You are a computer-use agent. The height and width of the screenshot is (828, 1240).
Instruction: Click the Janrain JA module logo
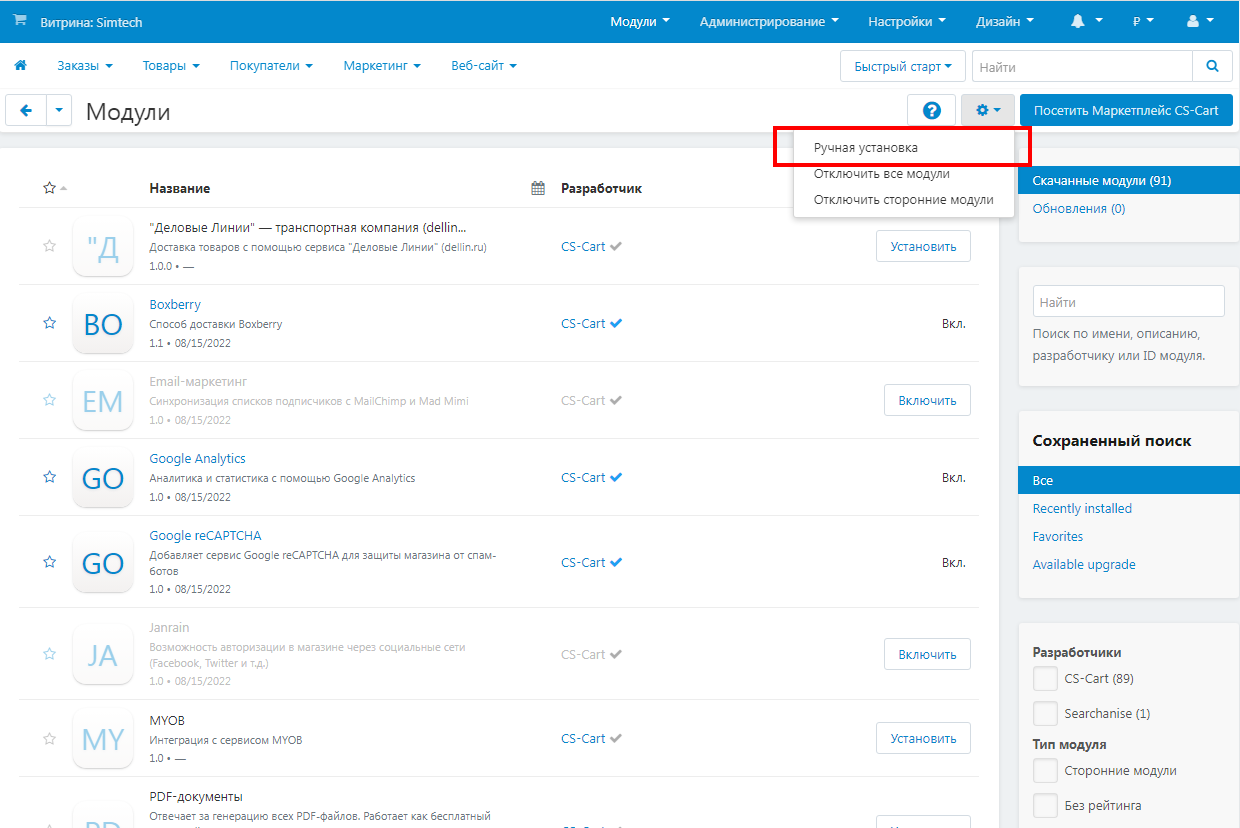103,654
